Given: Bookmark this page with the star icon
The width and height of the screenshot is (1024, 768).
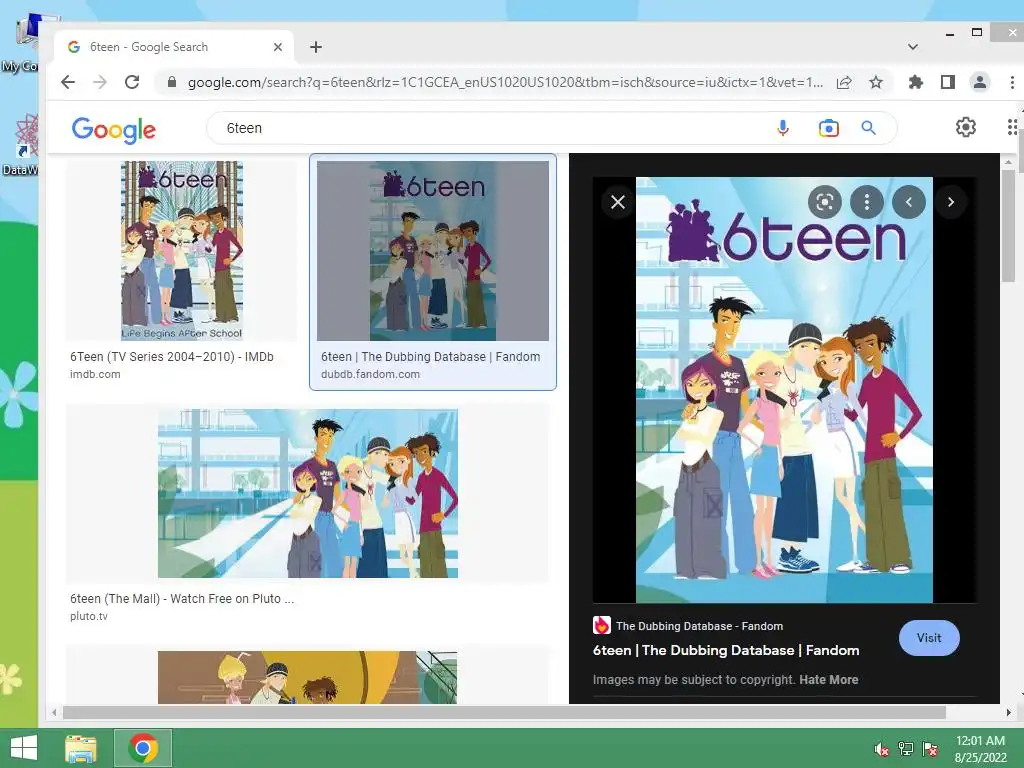Looking at the screenshot, I should (x=876, y=82).
